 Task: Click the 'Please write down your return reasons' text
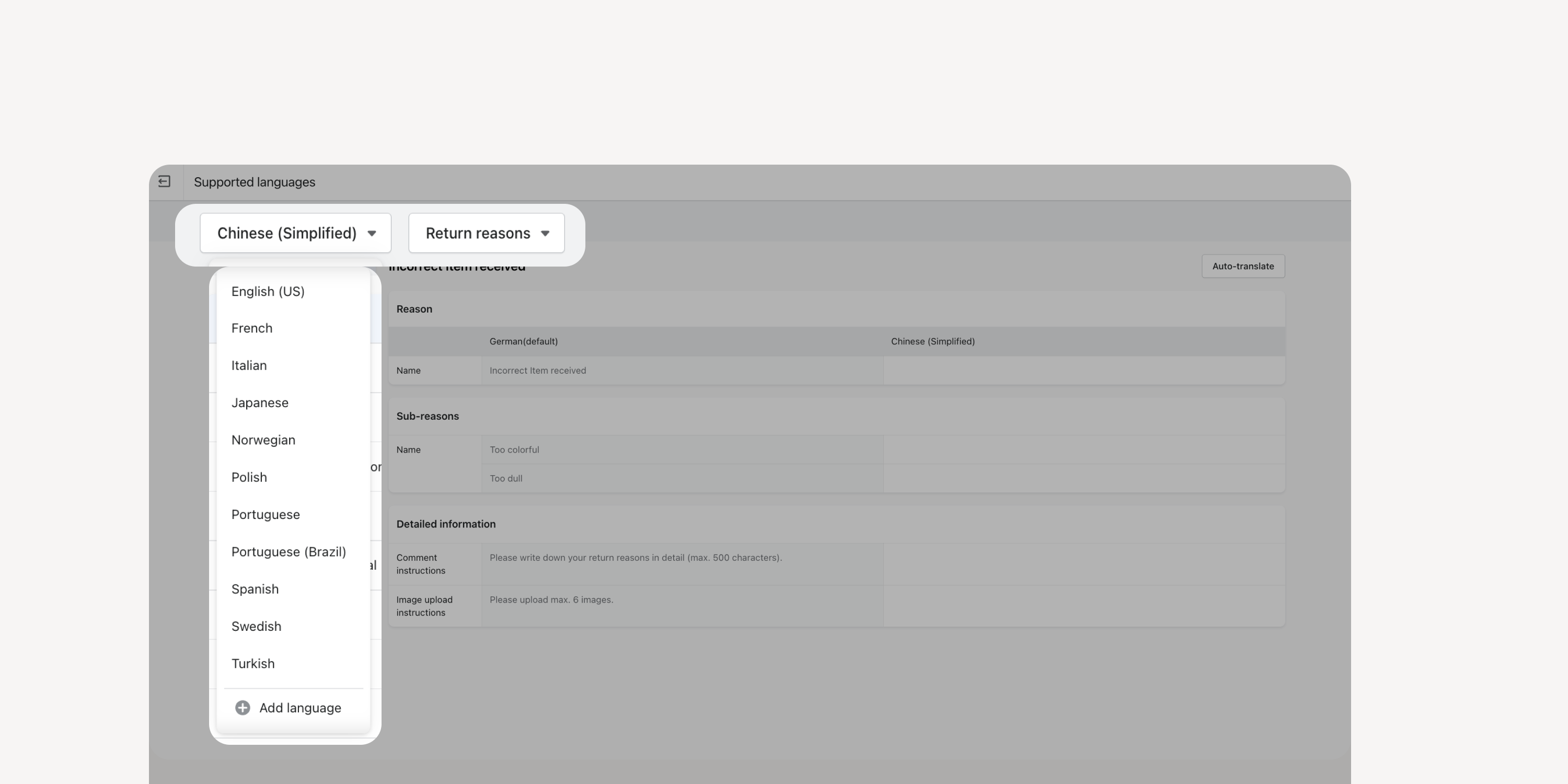636,558
